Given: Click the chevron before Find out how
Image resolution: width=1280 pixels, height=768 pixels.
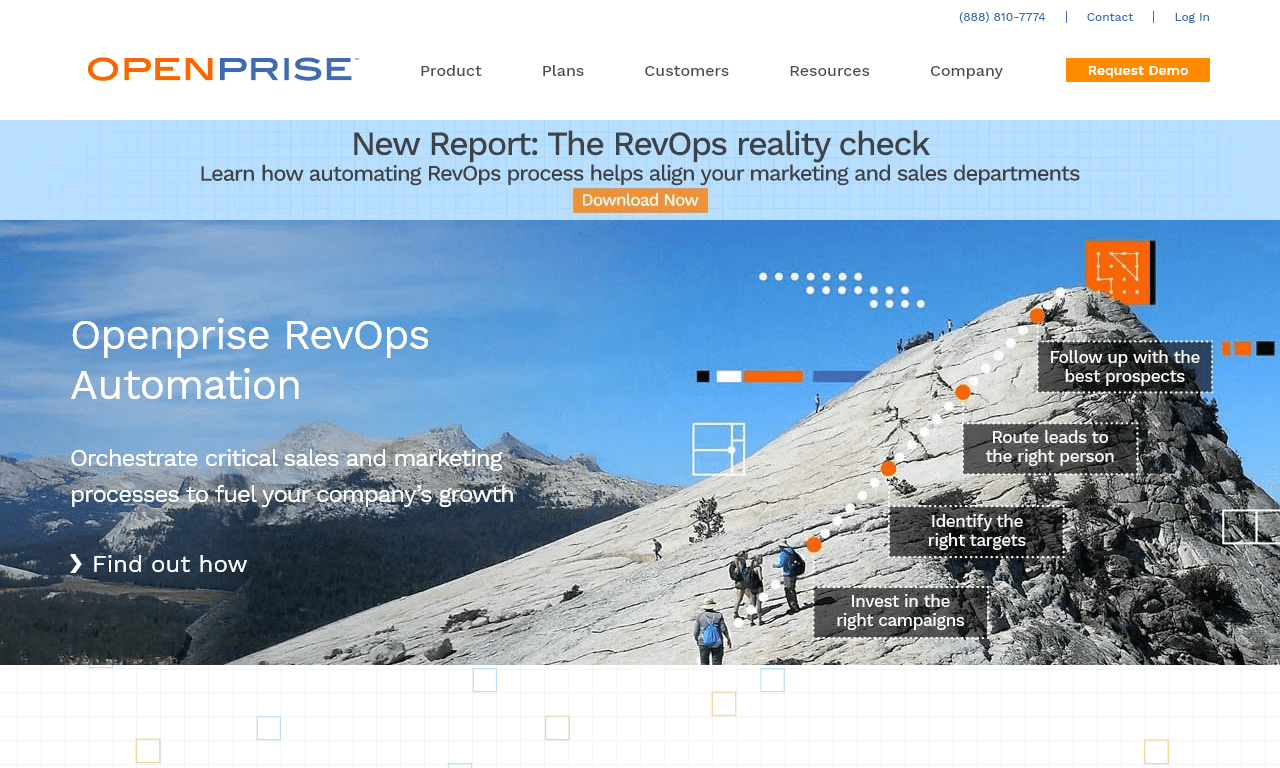Looking at the screenshot, I should (x=76, y=564).
